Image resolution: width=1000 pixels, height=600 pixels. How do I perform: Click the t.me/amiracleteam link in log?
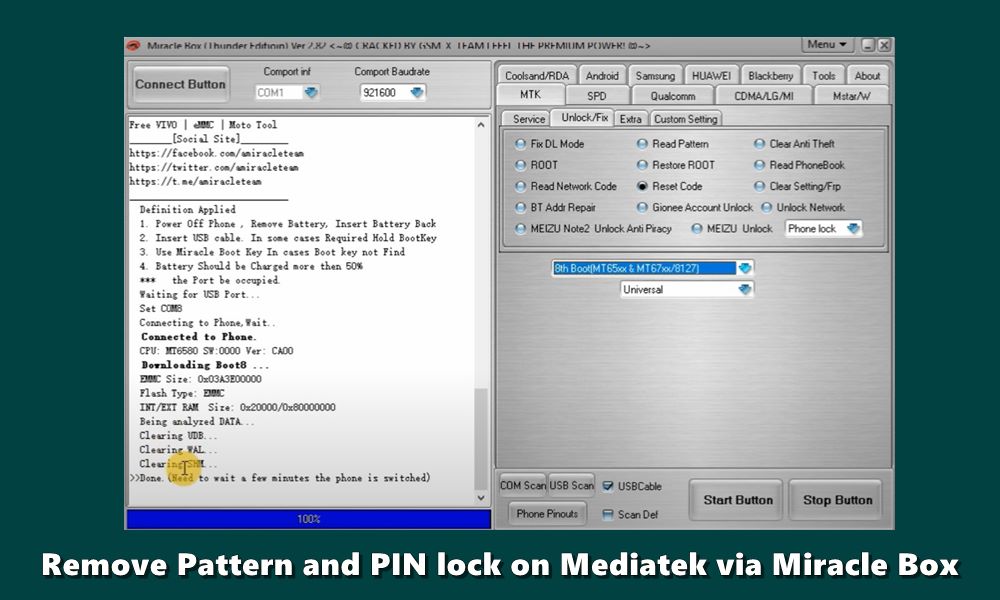pos(195,181)
